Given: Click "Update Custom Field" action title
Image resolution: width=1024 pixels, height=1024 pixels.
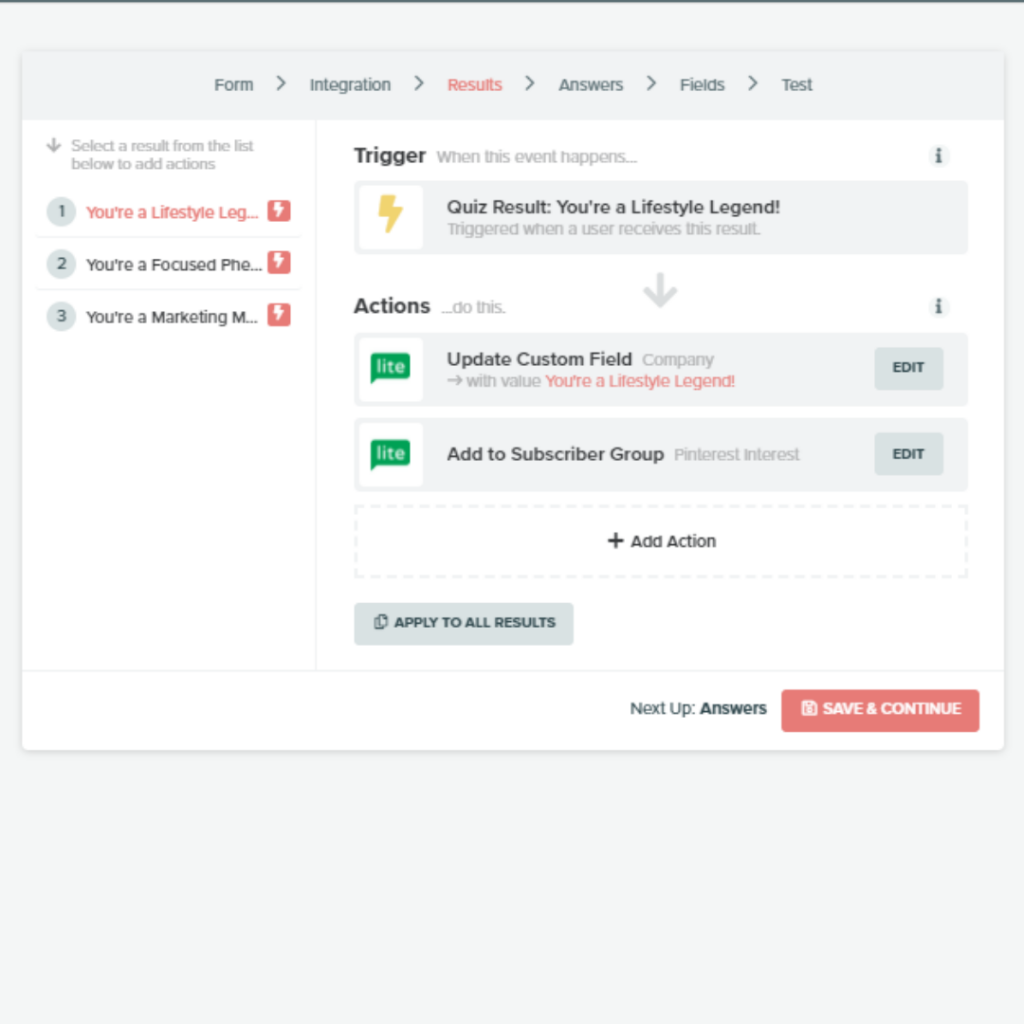Looking at the screenshot, I should point(539,359).
